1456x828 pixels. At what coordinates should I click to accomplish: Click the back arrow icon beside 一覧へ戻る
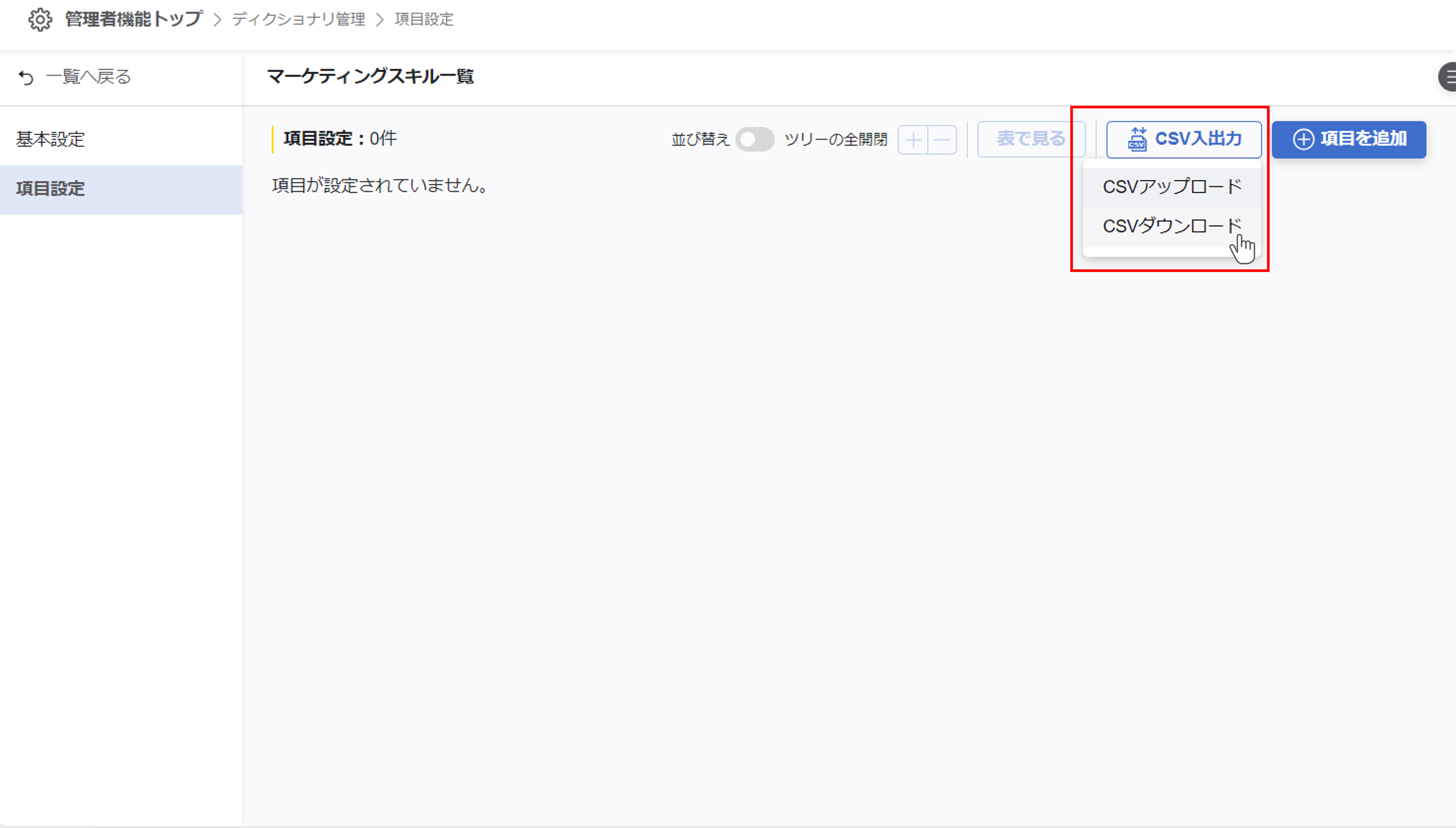[x=26, y=77]
